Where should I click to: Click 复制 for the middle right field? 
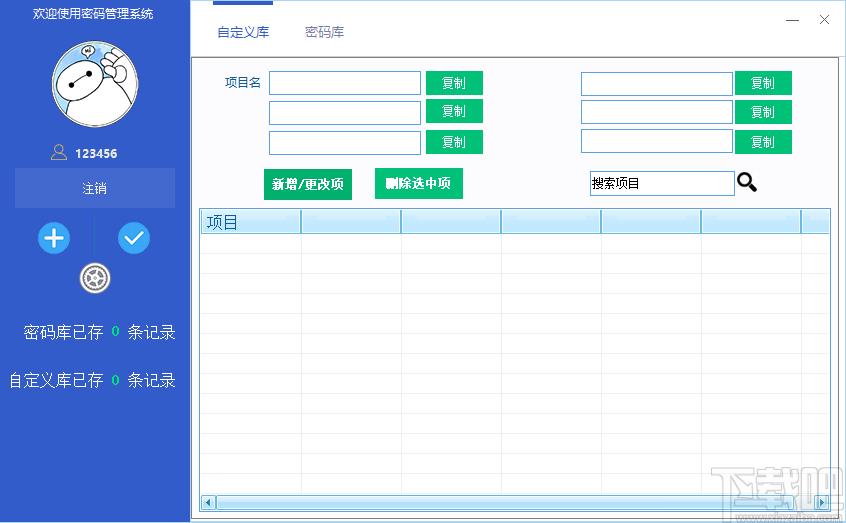[763, 112]
